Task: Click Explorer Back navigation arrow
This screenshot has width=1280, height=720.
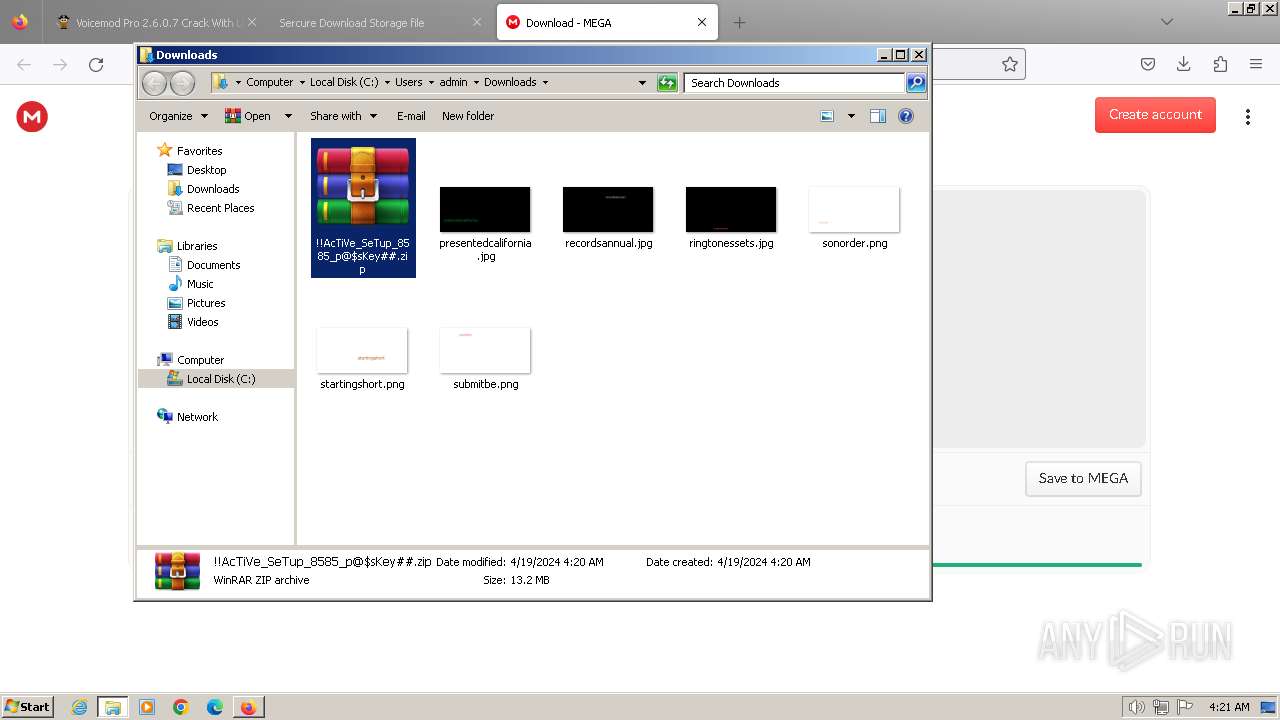Action: pos(154,83)
